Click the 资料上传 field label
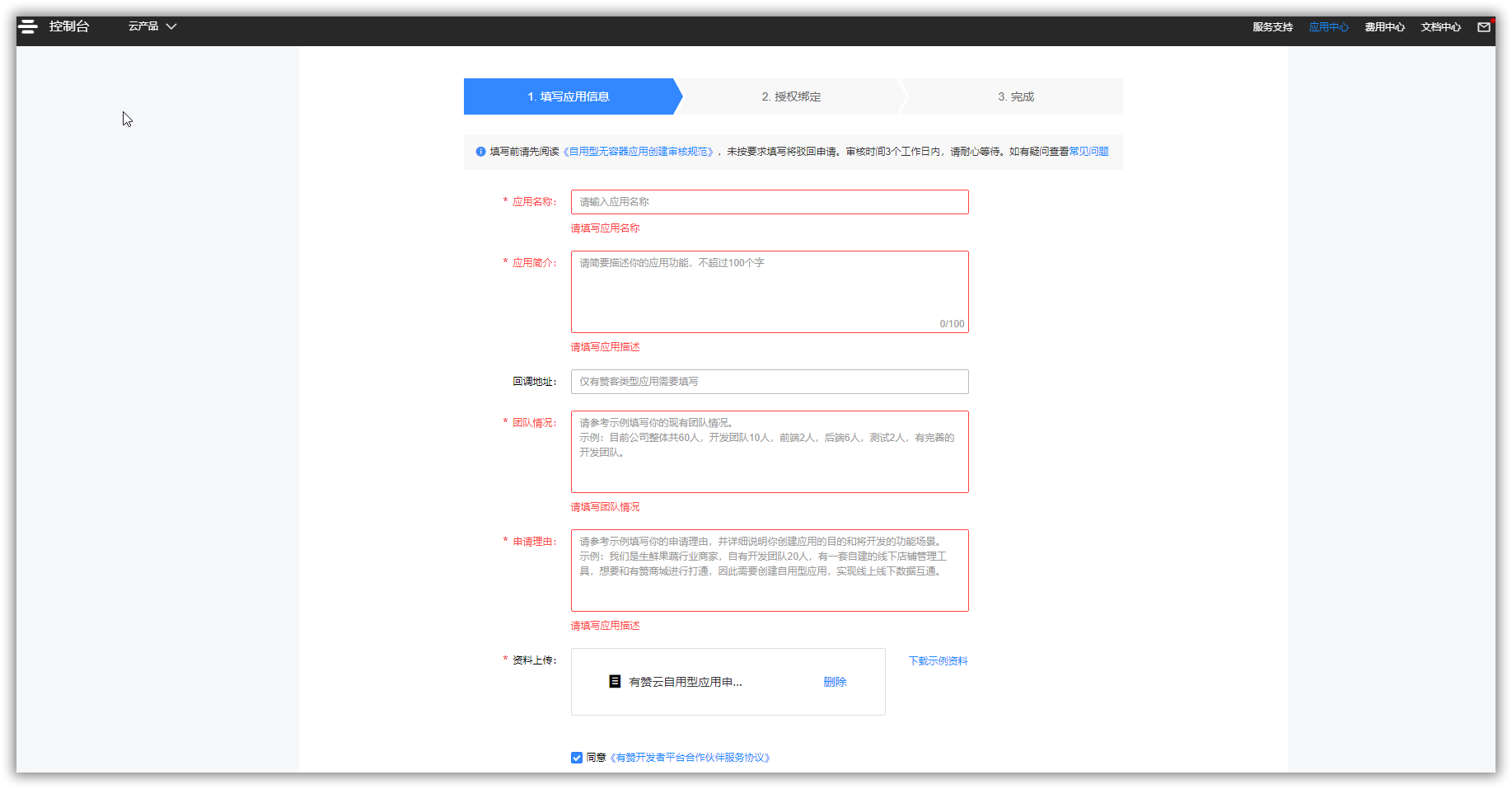Screen dimensions: 1512x789 pos(534,660)
